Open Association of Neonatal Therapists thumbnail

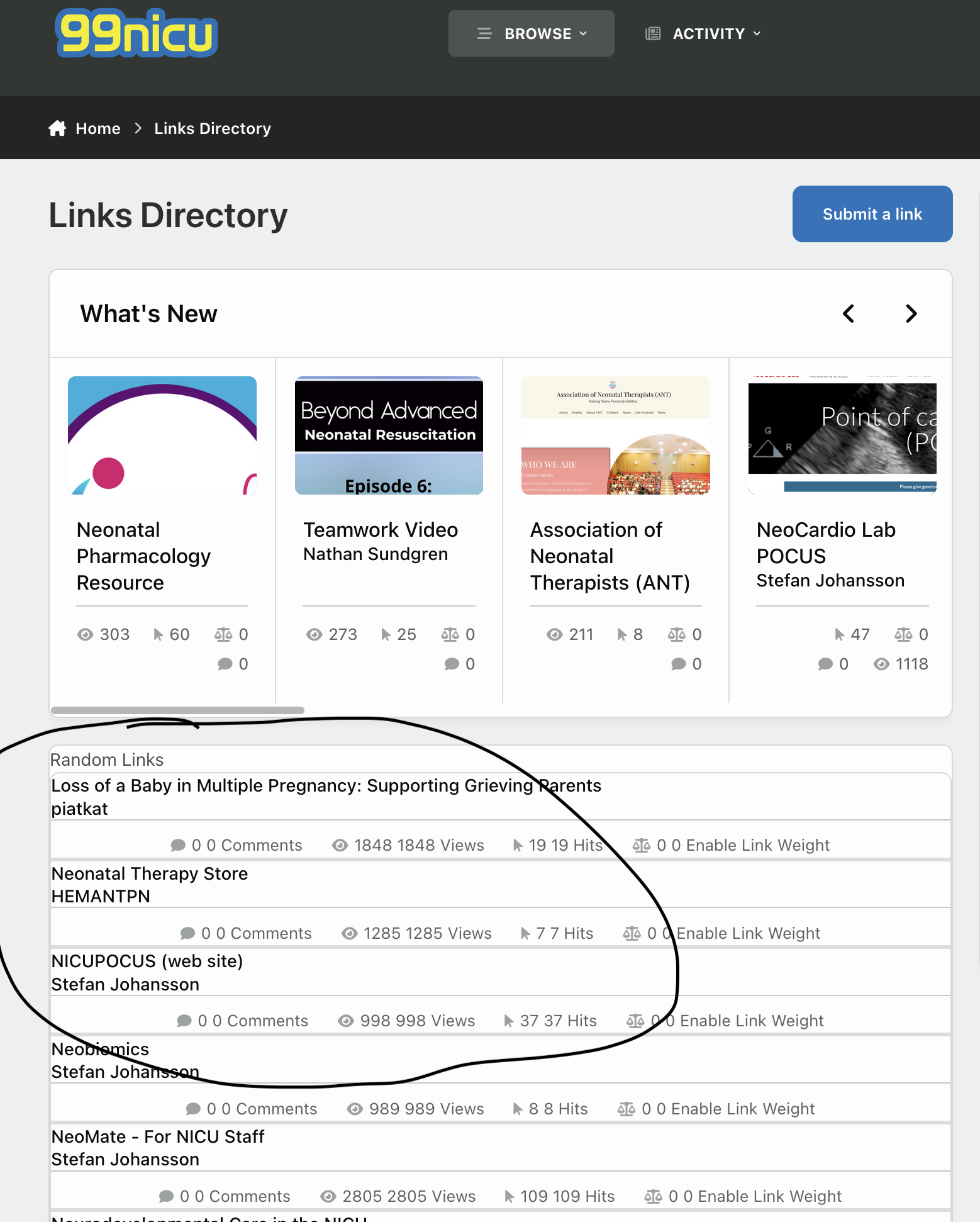tap(616, 435)
